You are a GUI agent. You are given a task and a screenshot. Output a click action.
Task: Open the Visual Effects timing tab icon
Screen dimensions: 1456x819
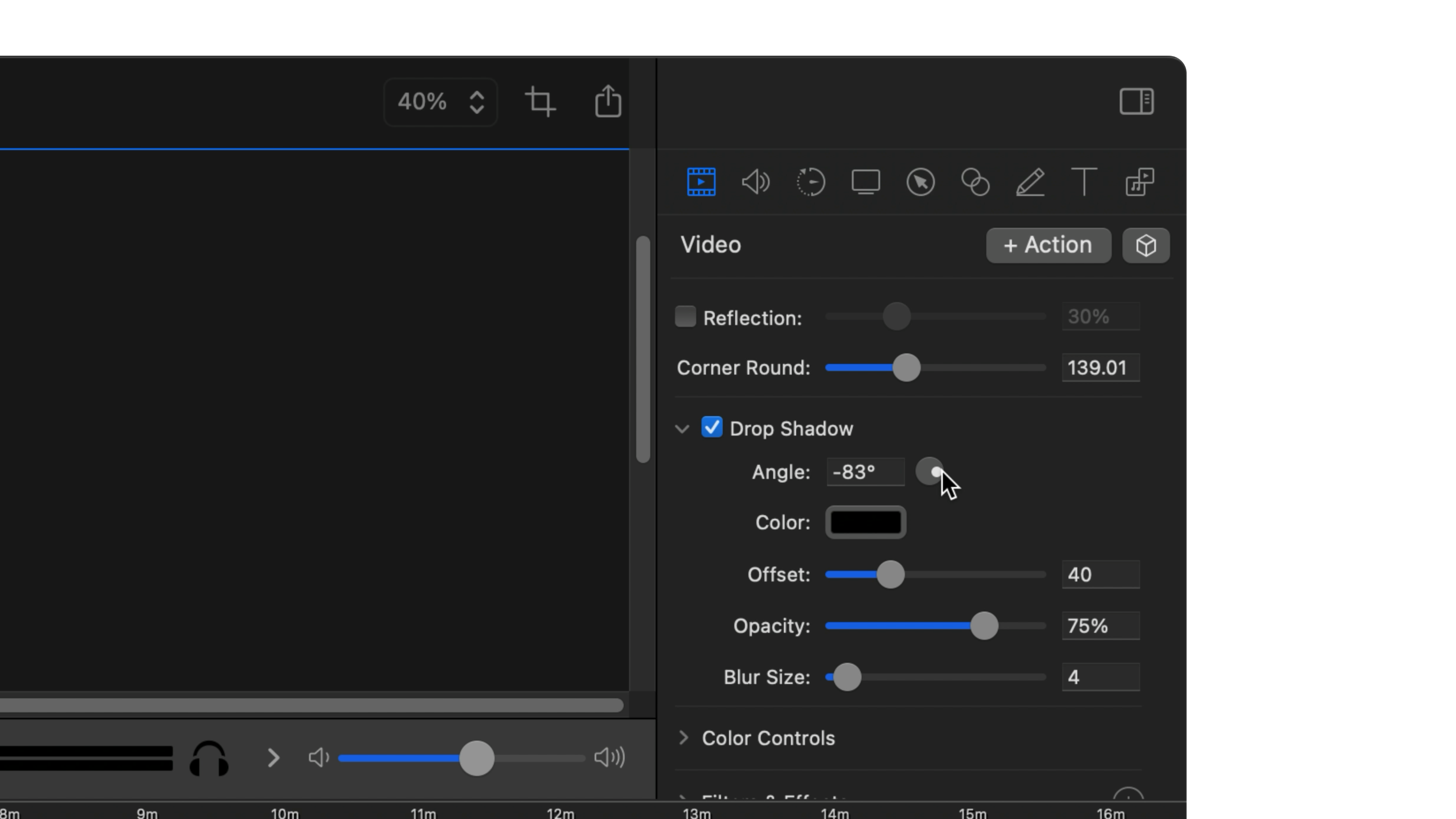[811, 182]
